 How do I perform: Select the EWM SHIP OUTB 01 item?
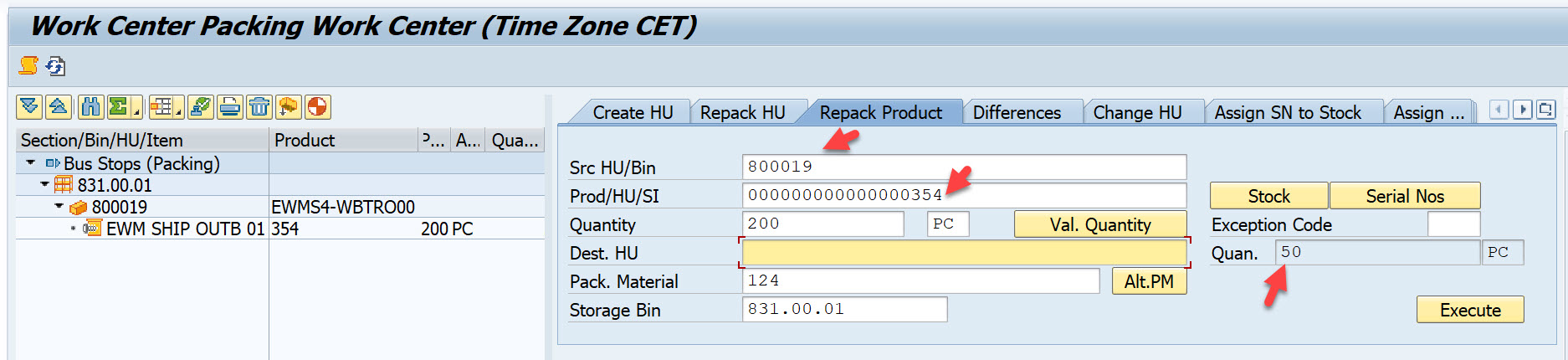click(x=185, y=229)
